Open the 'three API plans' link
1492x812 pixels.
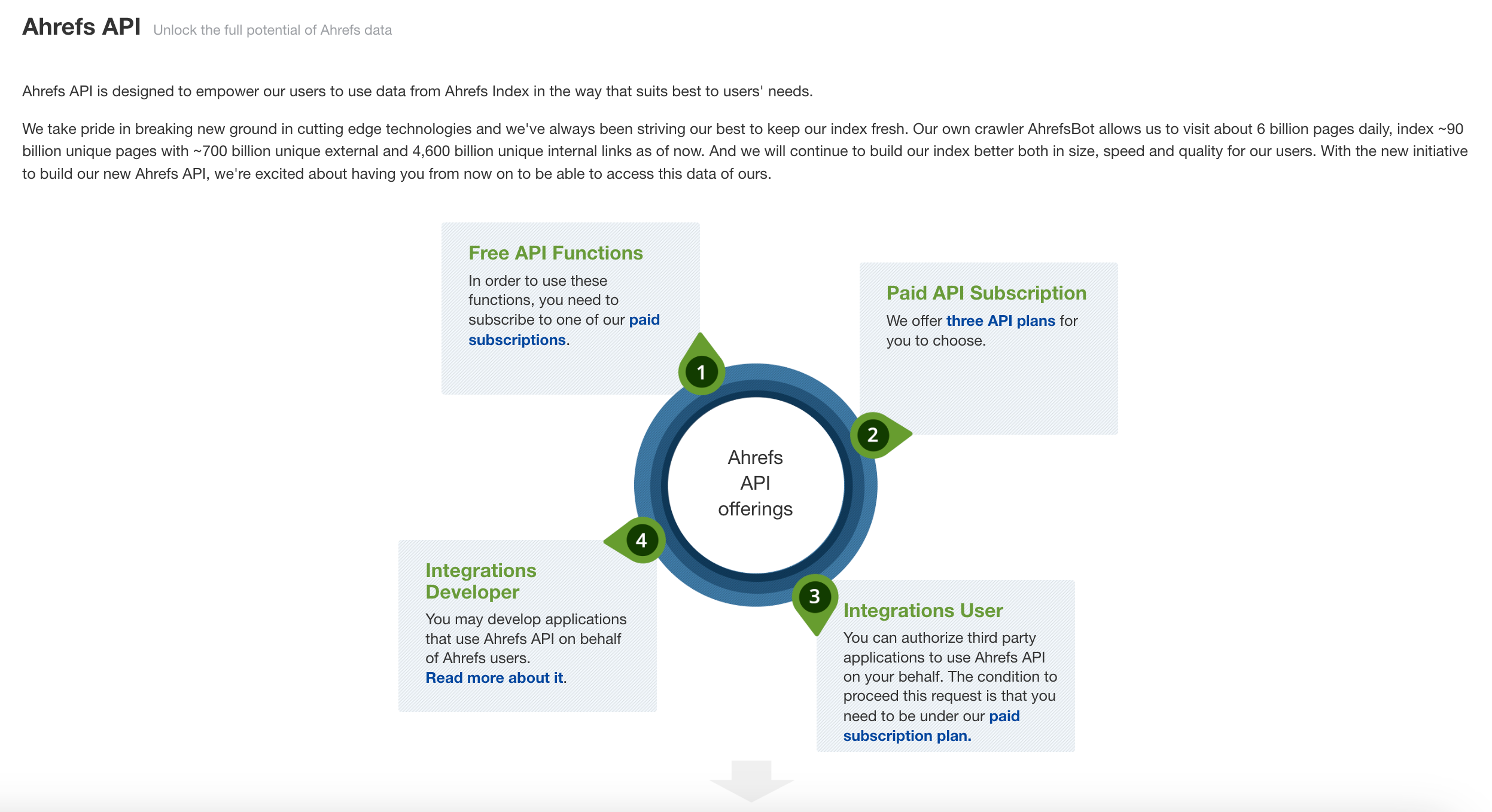pyautogui.click(x=1000, y=321)
